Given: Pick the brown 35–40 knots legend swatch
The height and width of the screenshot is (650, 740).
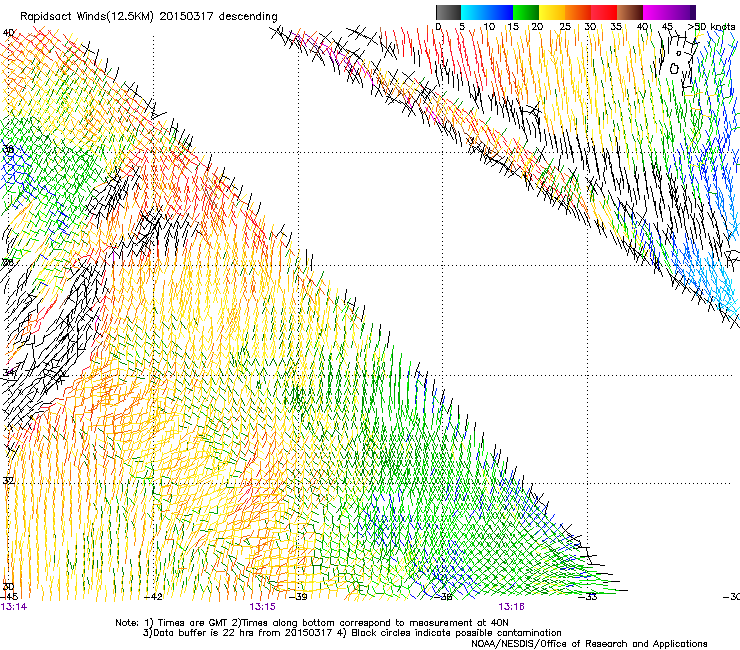Looking at the screenshot, I should click(x=630, y=12).
